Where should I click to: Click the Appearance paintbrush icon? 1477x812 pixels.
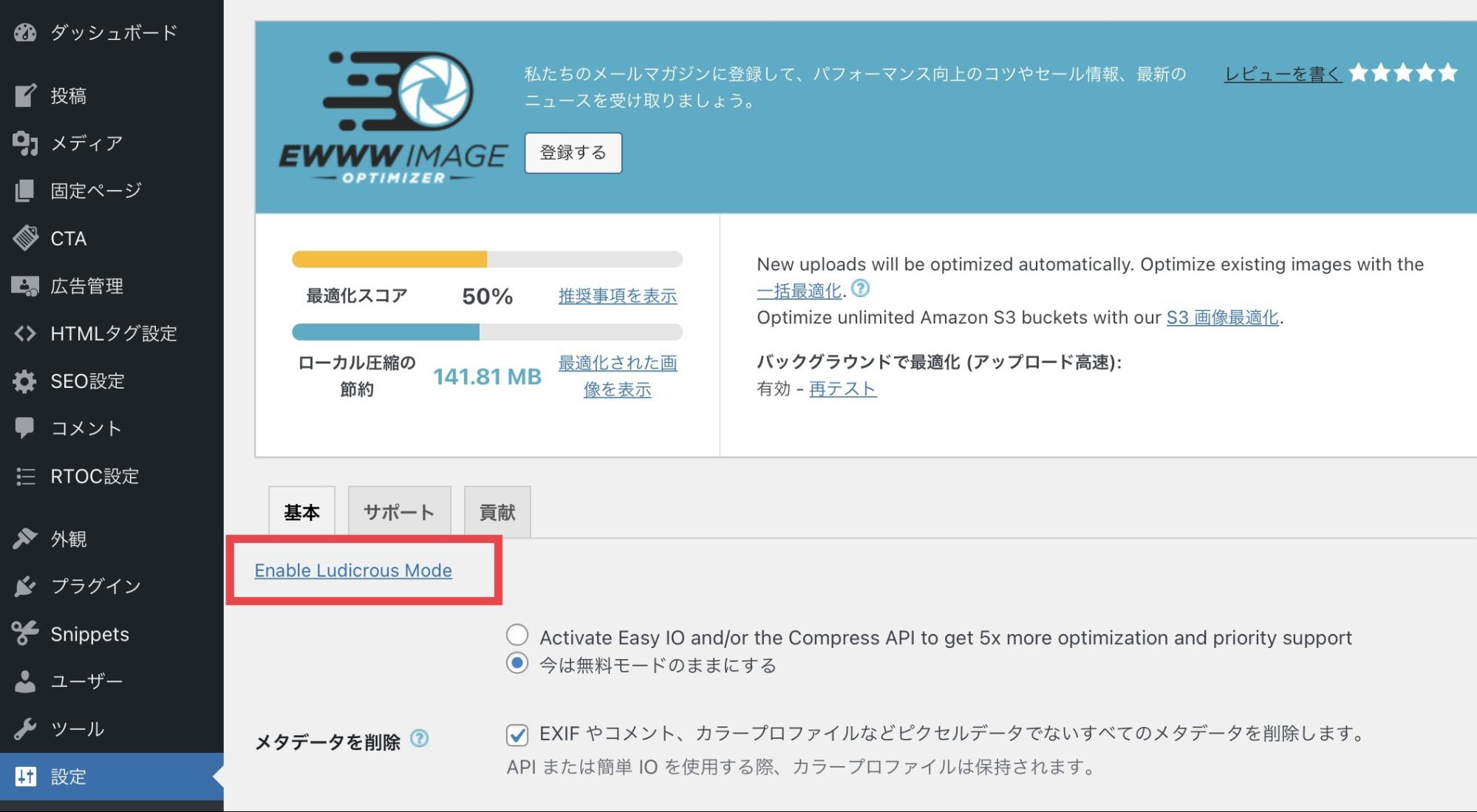click(x=25, y=539)
